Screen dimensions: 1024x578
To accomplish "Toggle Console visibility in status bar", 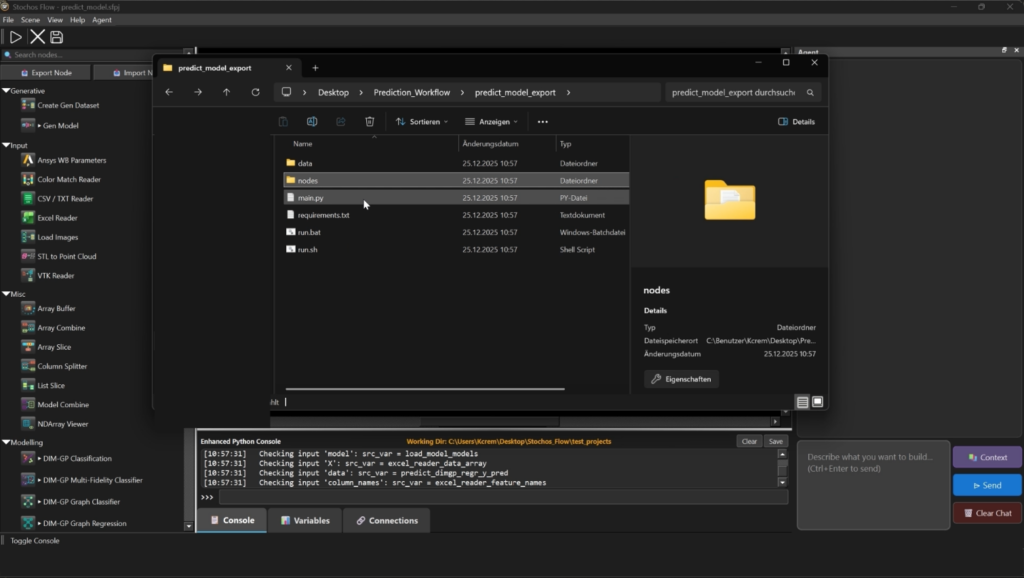I will [34, 541].
